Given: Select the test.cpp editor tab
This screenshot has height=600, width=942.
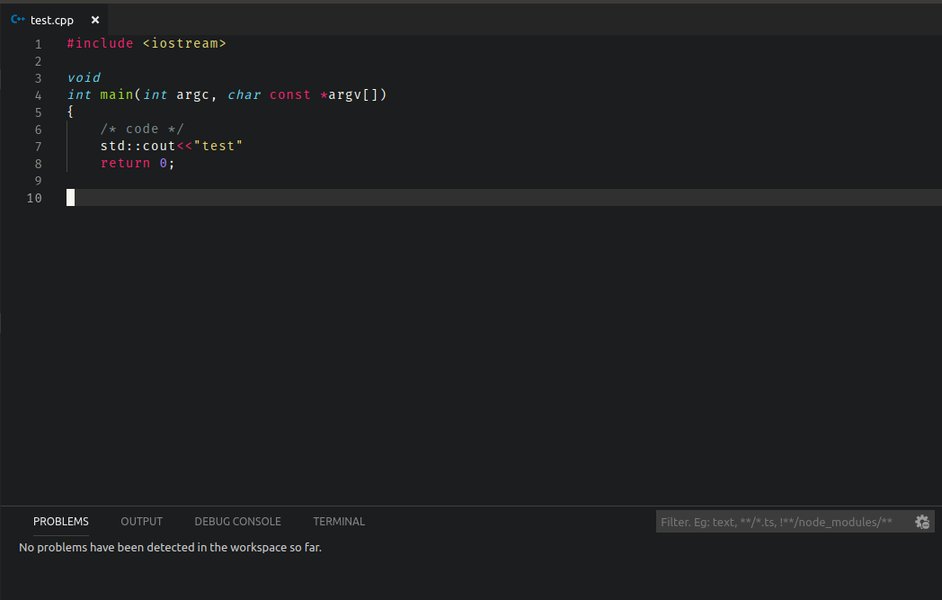Looking at the screenshot, I should click(x=53, y=20).
